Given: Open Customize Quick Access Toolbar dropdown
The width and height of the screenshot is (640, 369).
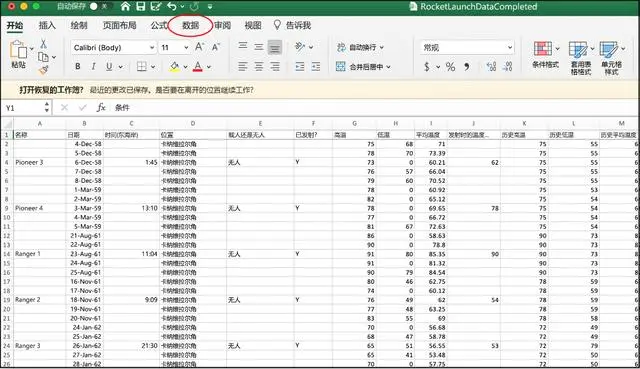Looking at the screenshot, I should (210, 7).
